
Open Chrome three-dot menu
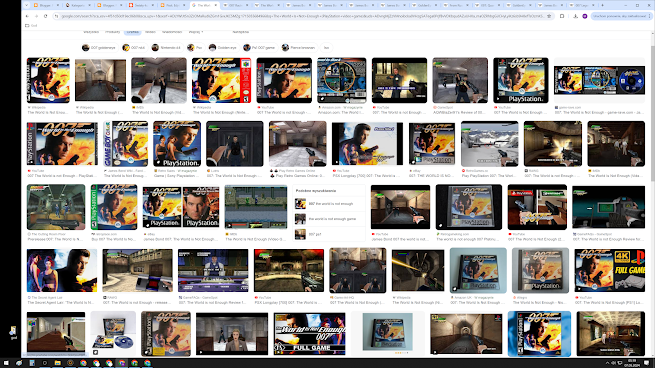pos(650,16)
